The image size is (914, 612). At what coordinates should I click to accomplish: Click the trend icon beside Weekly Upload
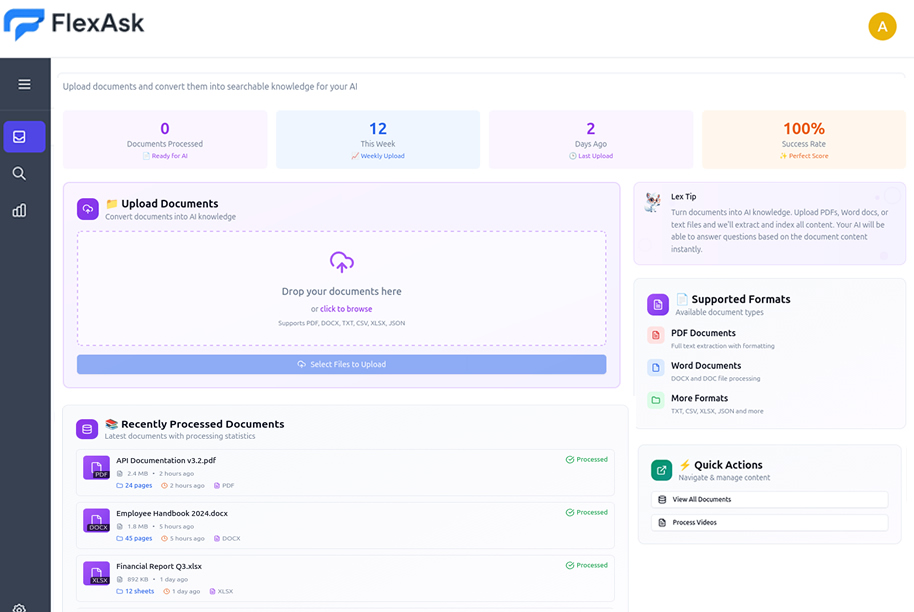[355, 156]
